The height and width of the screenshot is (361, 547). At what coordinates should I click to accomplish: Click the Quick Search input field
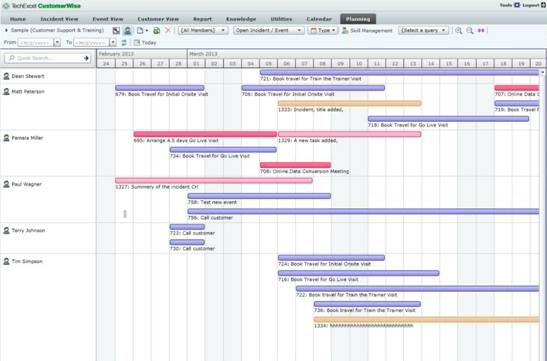(x=47, y=58)
